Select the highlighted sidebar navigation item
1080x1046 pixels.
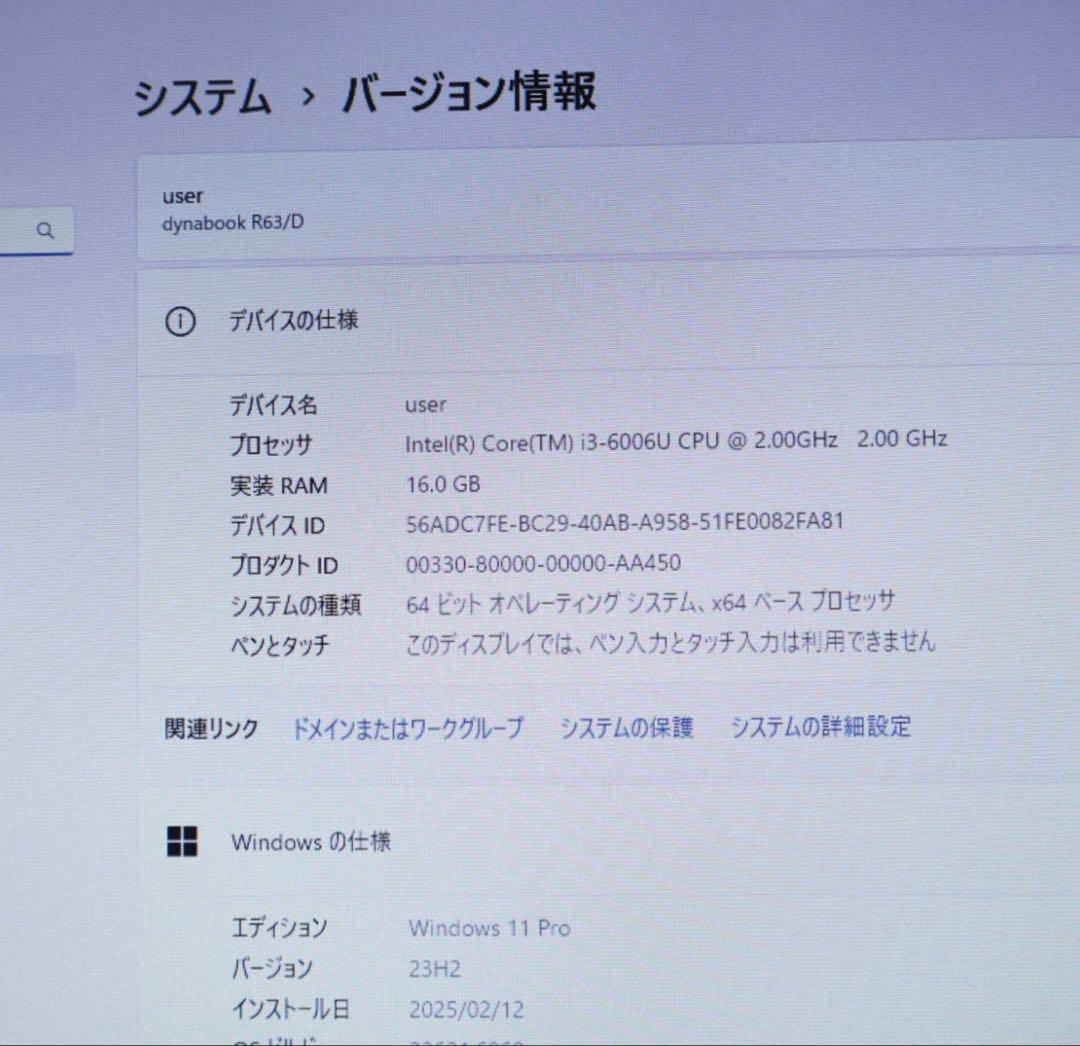(37, 383)
